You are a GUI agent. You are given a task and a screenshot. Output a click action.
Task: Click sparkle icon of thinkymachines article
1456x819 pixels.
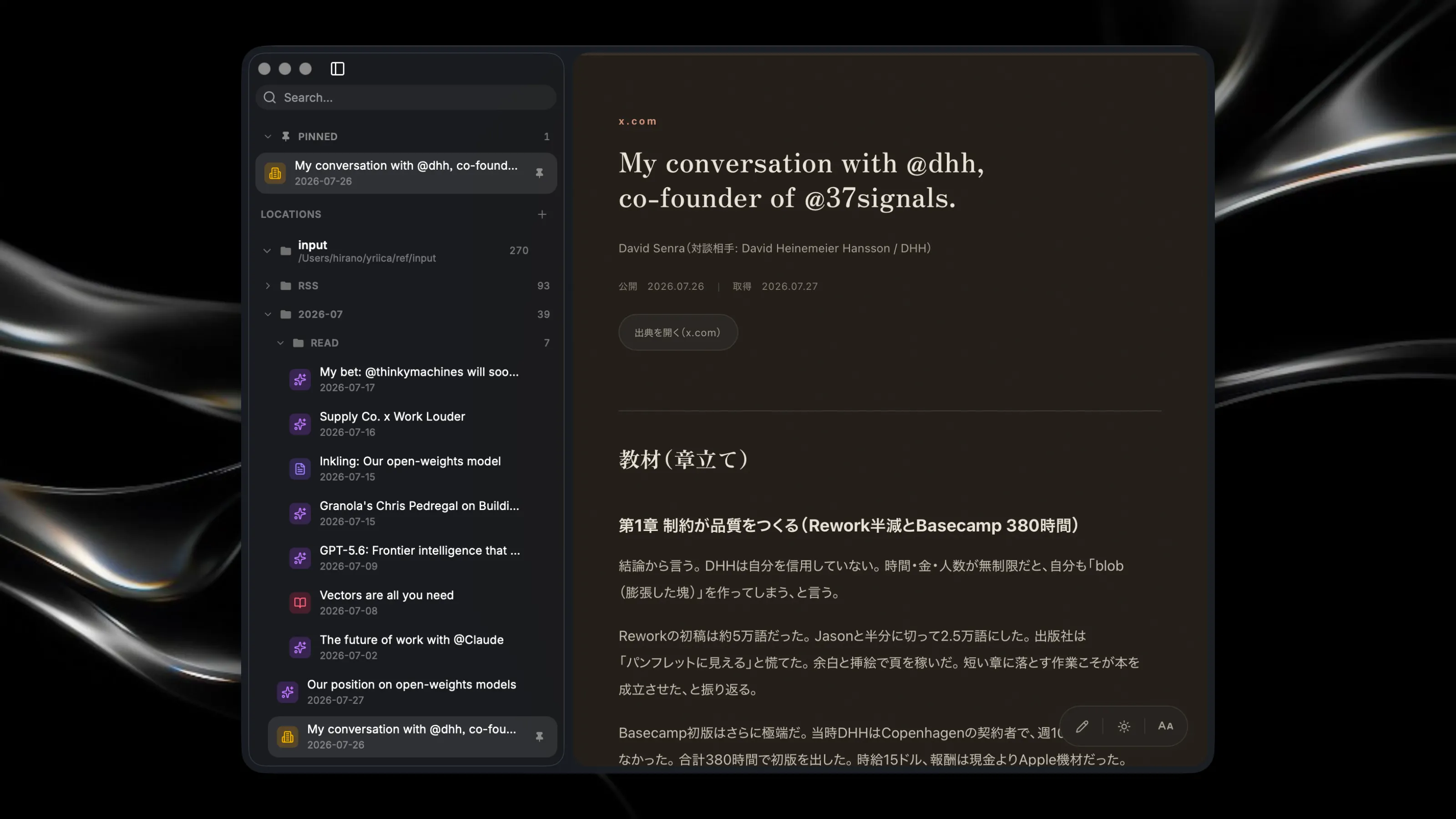(x=300, y=379)
